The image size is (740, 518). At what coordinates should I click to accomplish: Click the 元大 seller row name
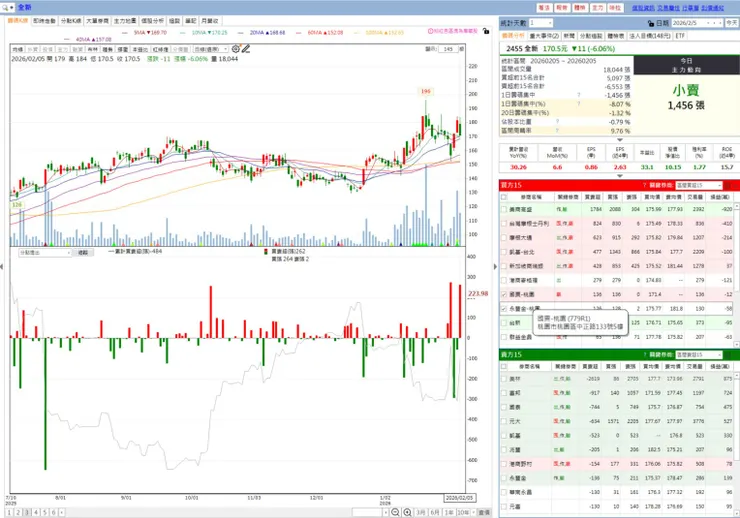coord(515,421)
